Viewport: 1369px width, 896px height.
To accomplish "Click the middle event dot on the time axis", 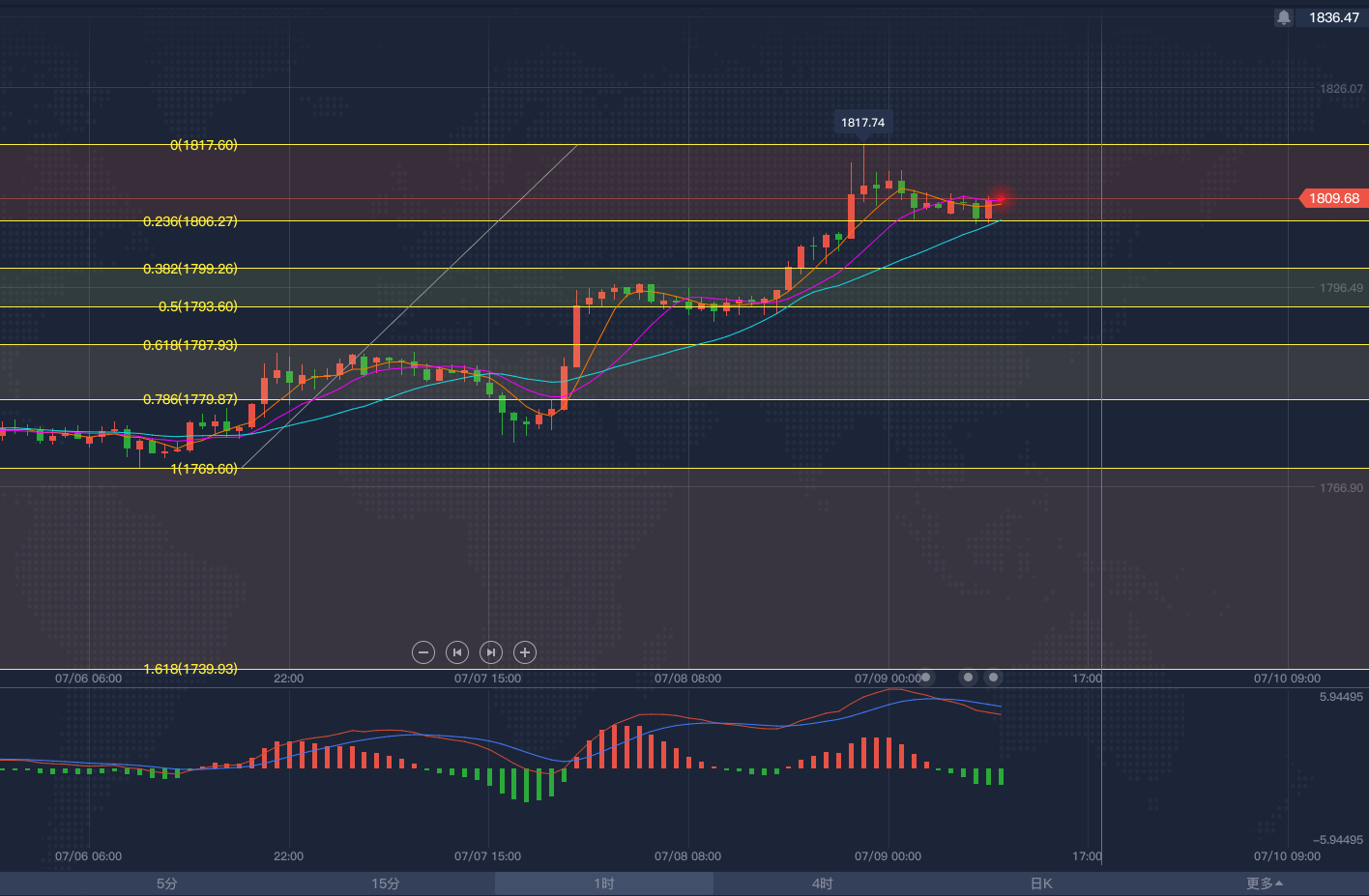I will [x=968, y=678].
